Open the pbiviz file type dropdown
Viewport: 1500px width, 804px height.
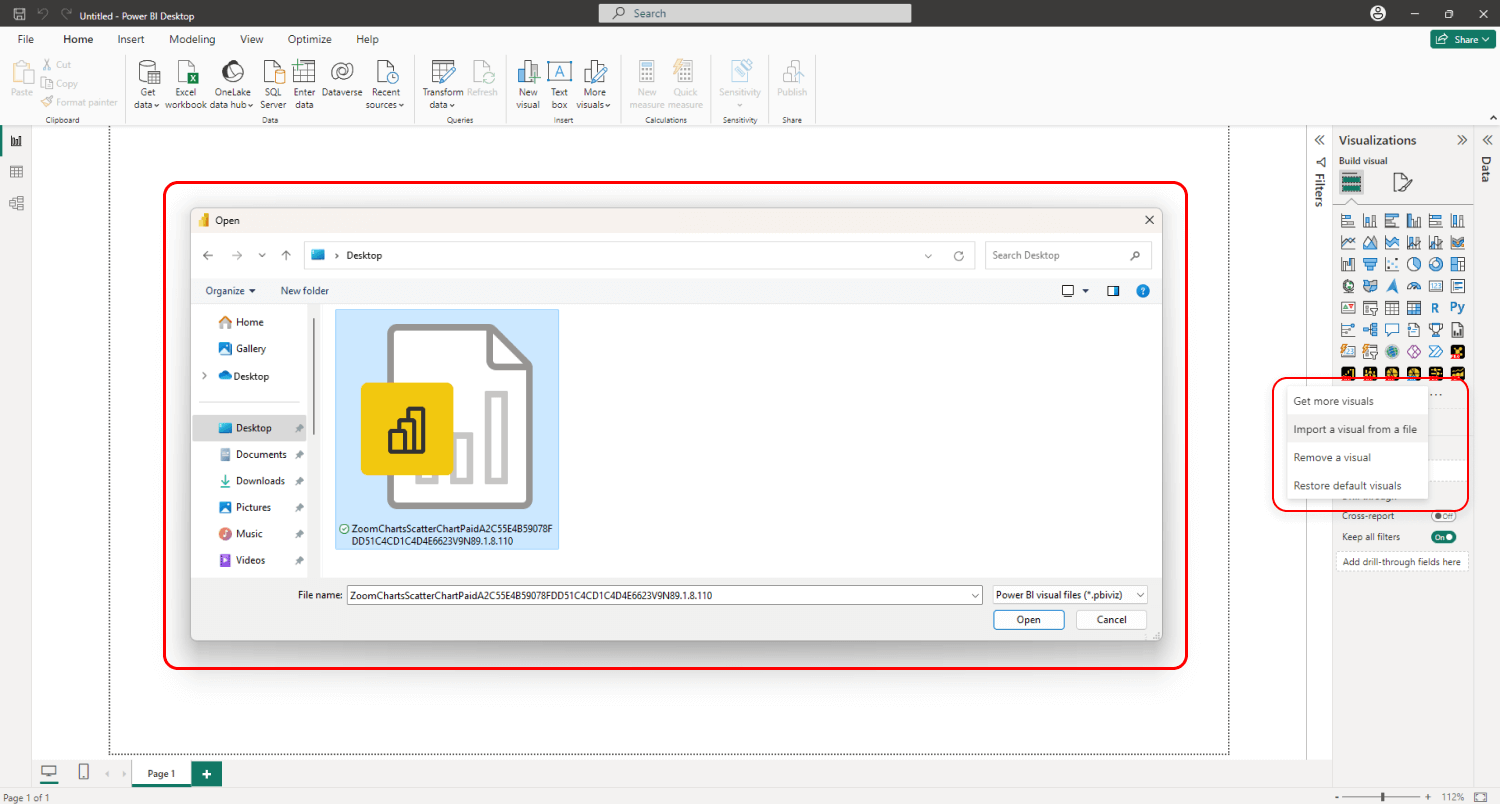[1068, 594]
